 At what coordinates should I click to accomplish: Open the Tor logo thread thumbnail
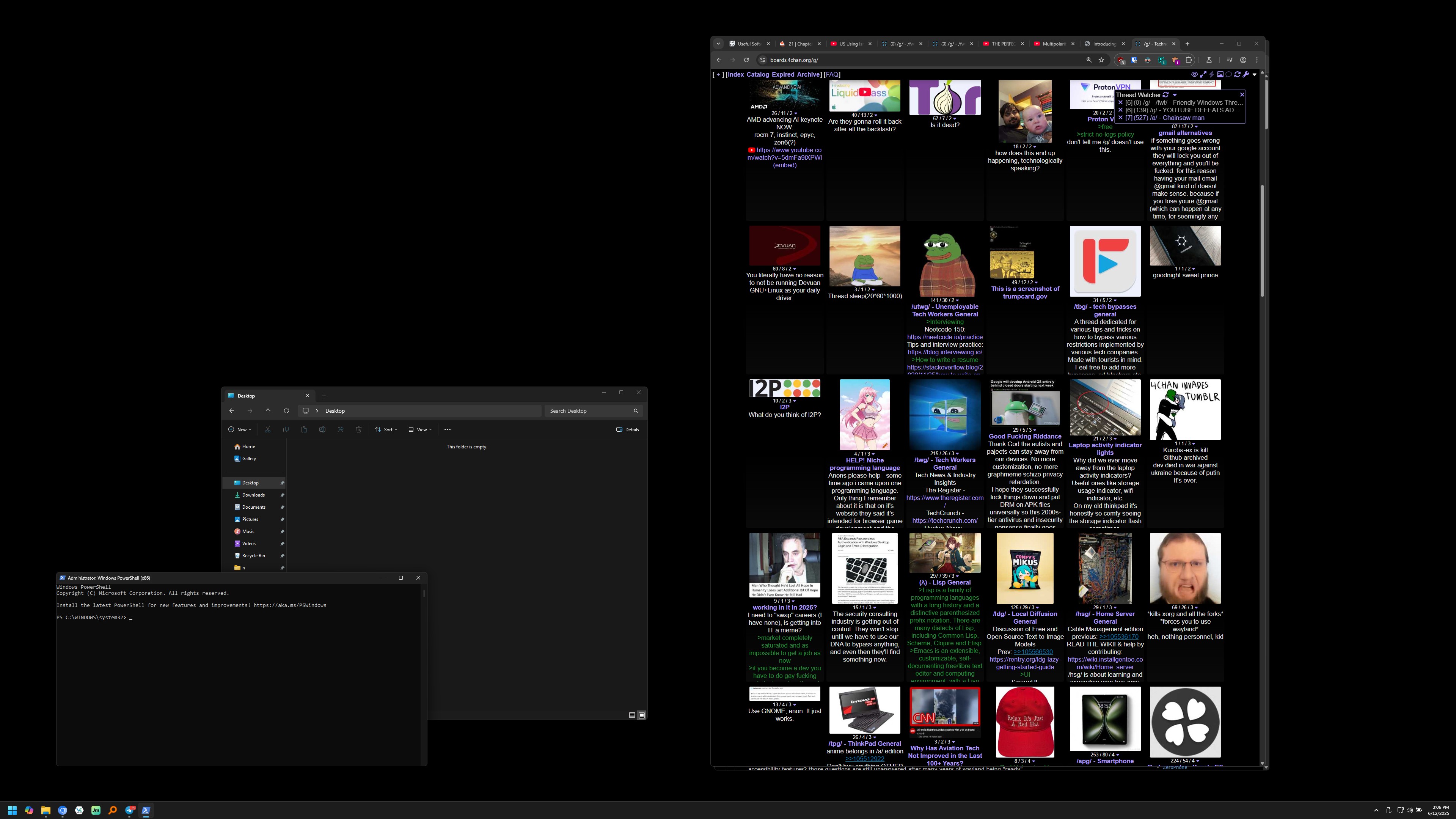(x=944, y=97)
